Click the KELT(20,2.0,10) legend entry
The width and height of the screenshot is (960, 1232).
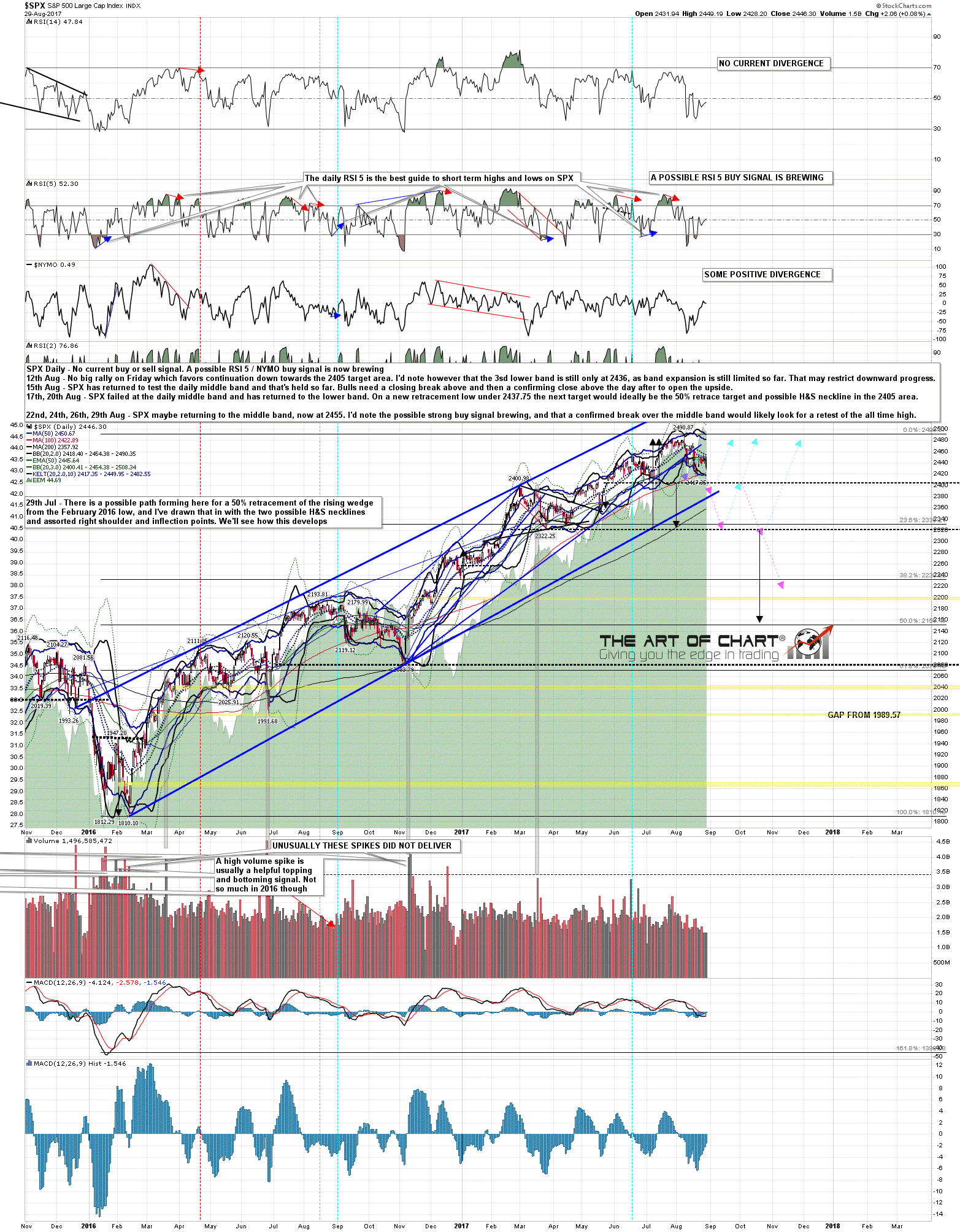tap(88, 474)
